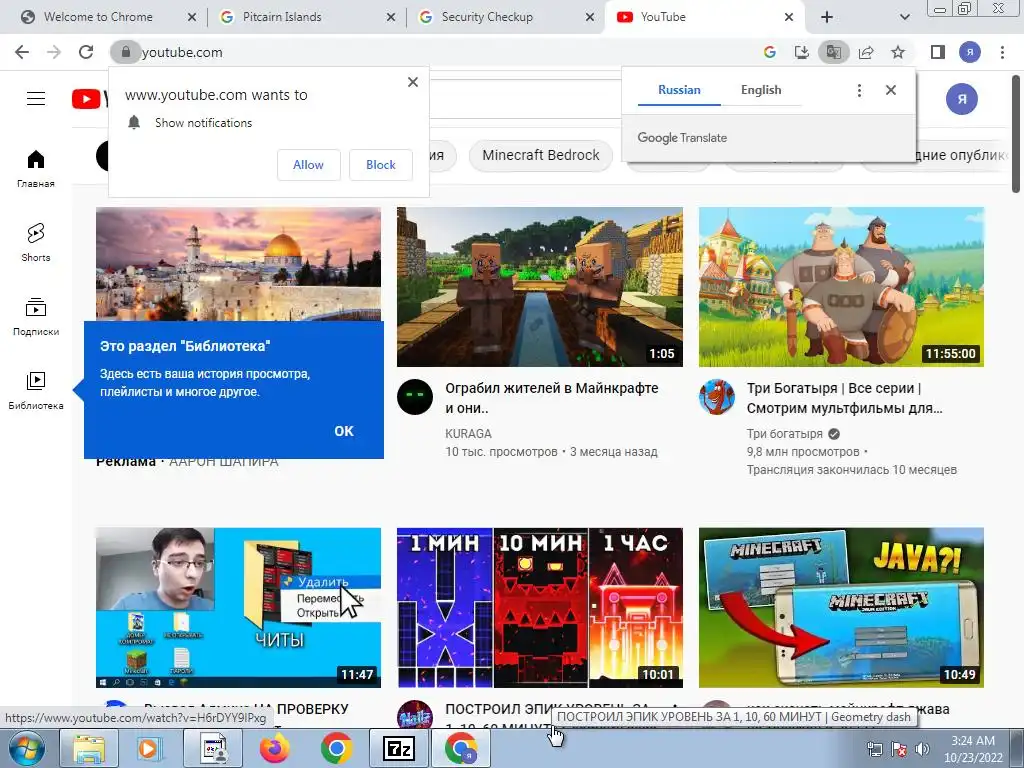Click the taskbar clock showing 3:24 AM

tap(972, 749)
